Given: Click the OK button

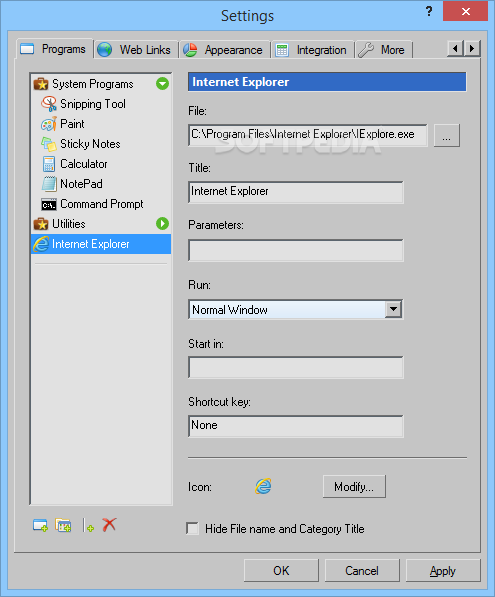Looking at the screenshot, I should click(x=281, y=570).
